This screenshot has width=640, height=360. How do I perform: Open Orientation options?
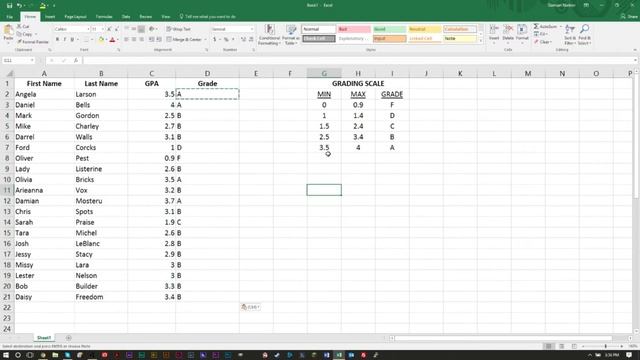(153, 29)
